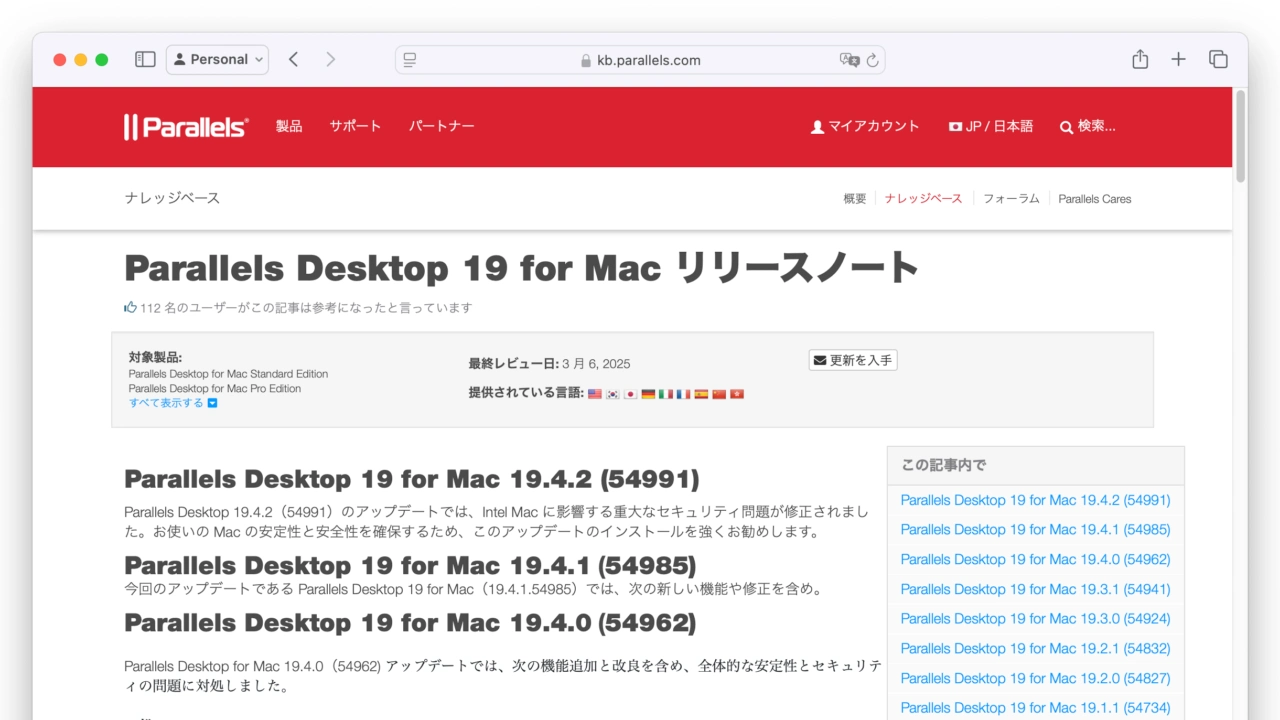1280x720 pixels.
Task: Show the tab overview
Action: pyautogui.click(x=1218, y=60)
